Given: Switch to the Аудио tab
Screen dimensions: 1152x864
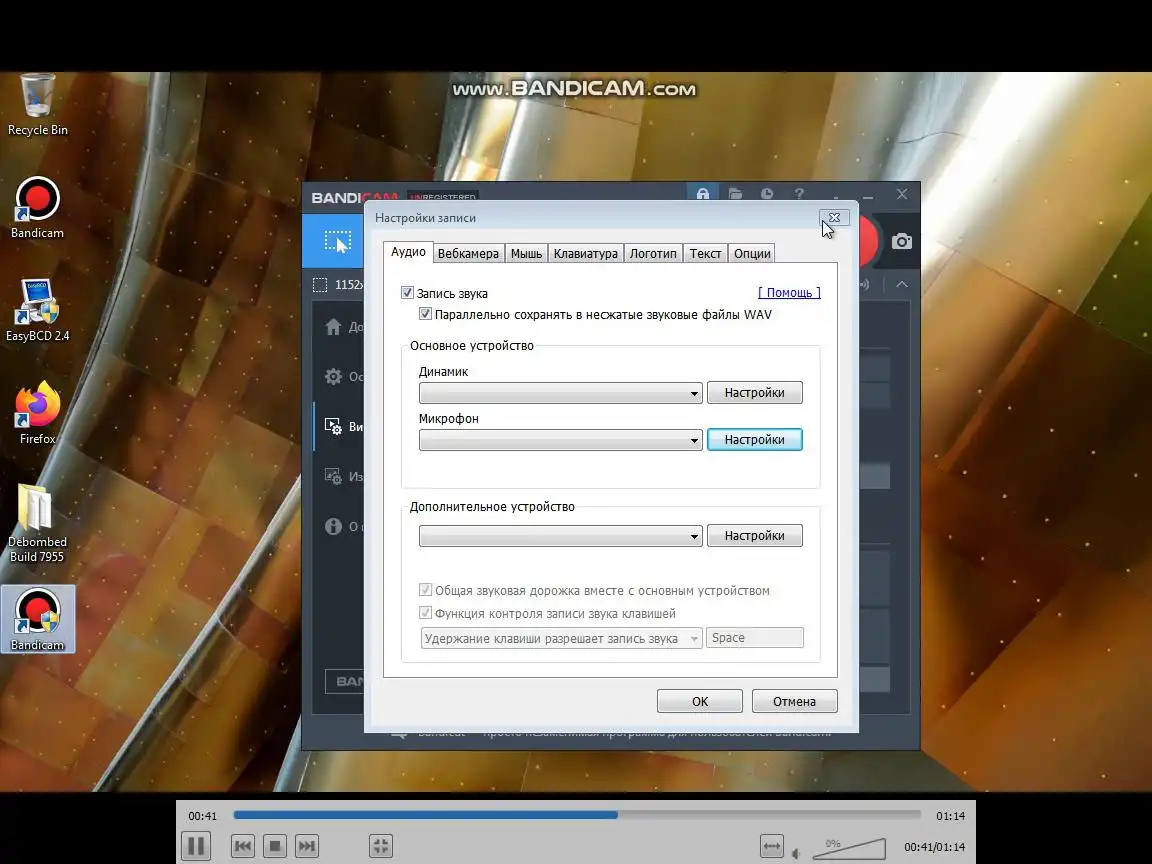Looking at the screenshot, I should [x=408, y=252].
